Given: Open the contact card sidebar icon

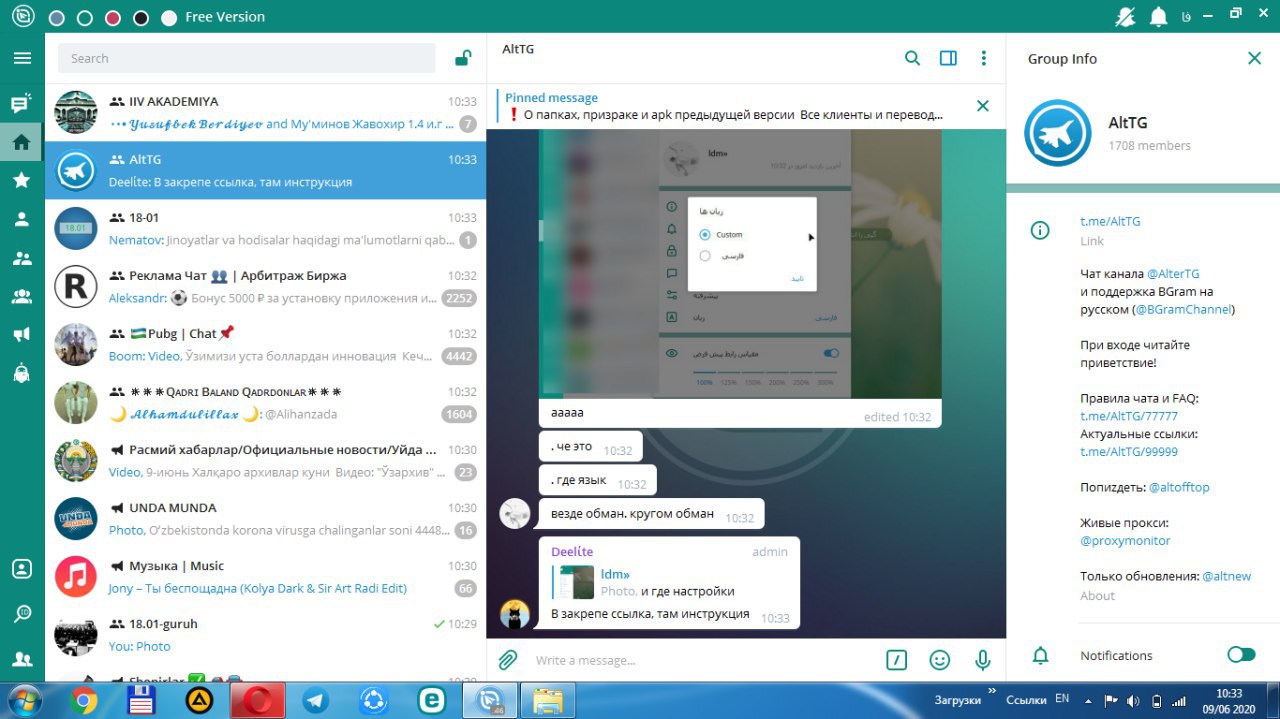Looking at the screenshot, I should tap(21, 569).
